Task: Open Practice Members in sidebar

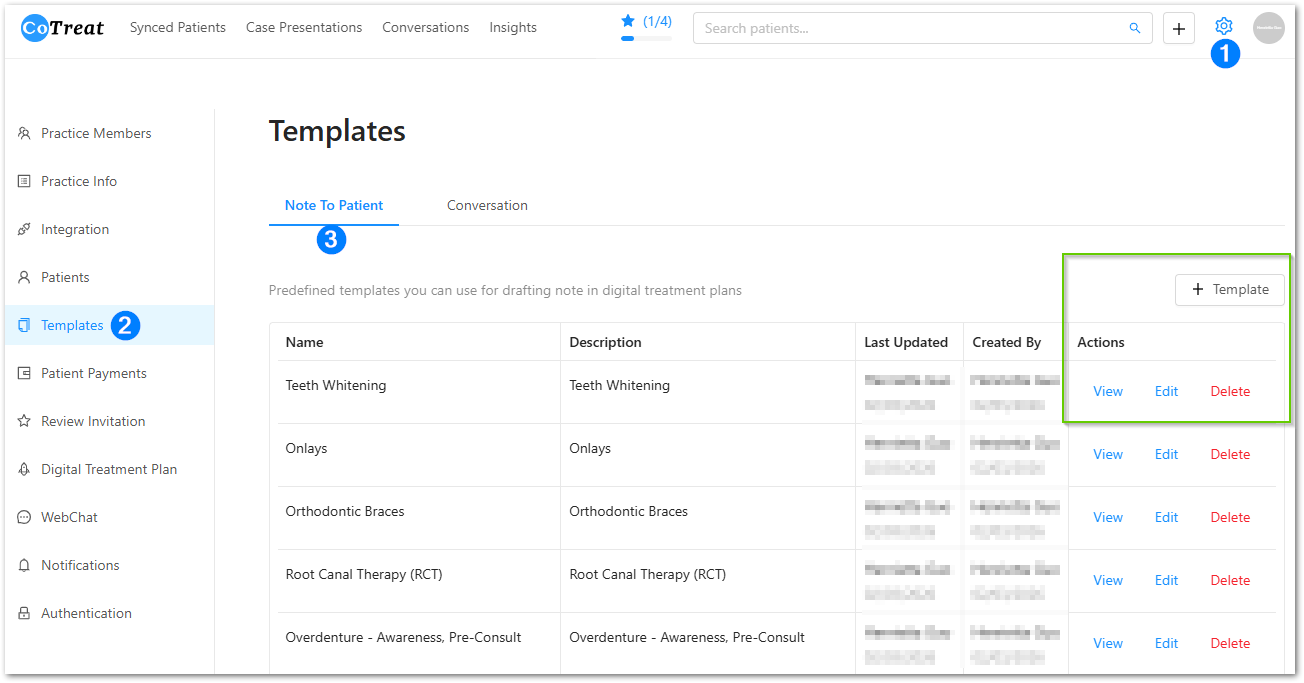Action: pyautogui.click(x=96, y=133)
